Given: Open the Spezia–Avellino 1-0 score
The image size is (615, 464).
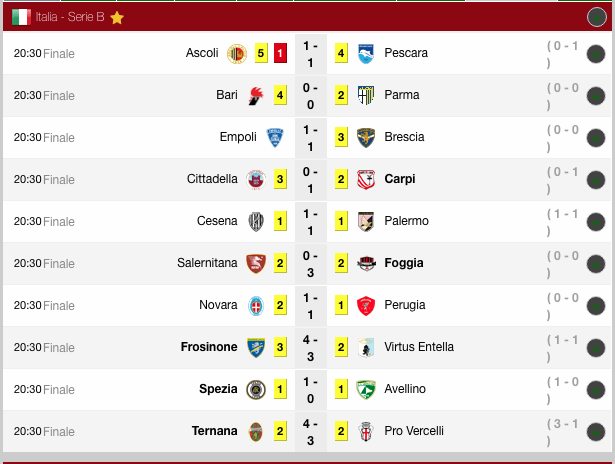Looking at the screenshot, I should (311, 389).
